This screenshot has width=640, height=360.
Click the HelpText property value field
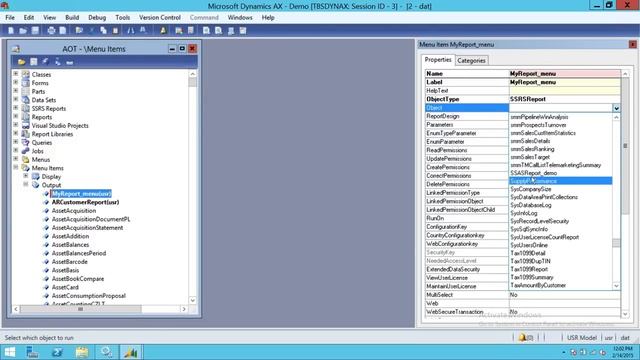click(564, 91)
